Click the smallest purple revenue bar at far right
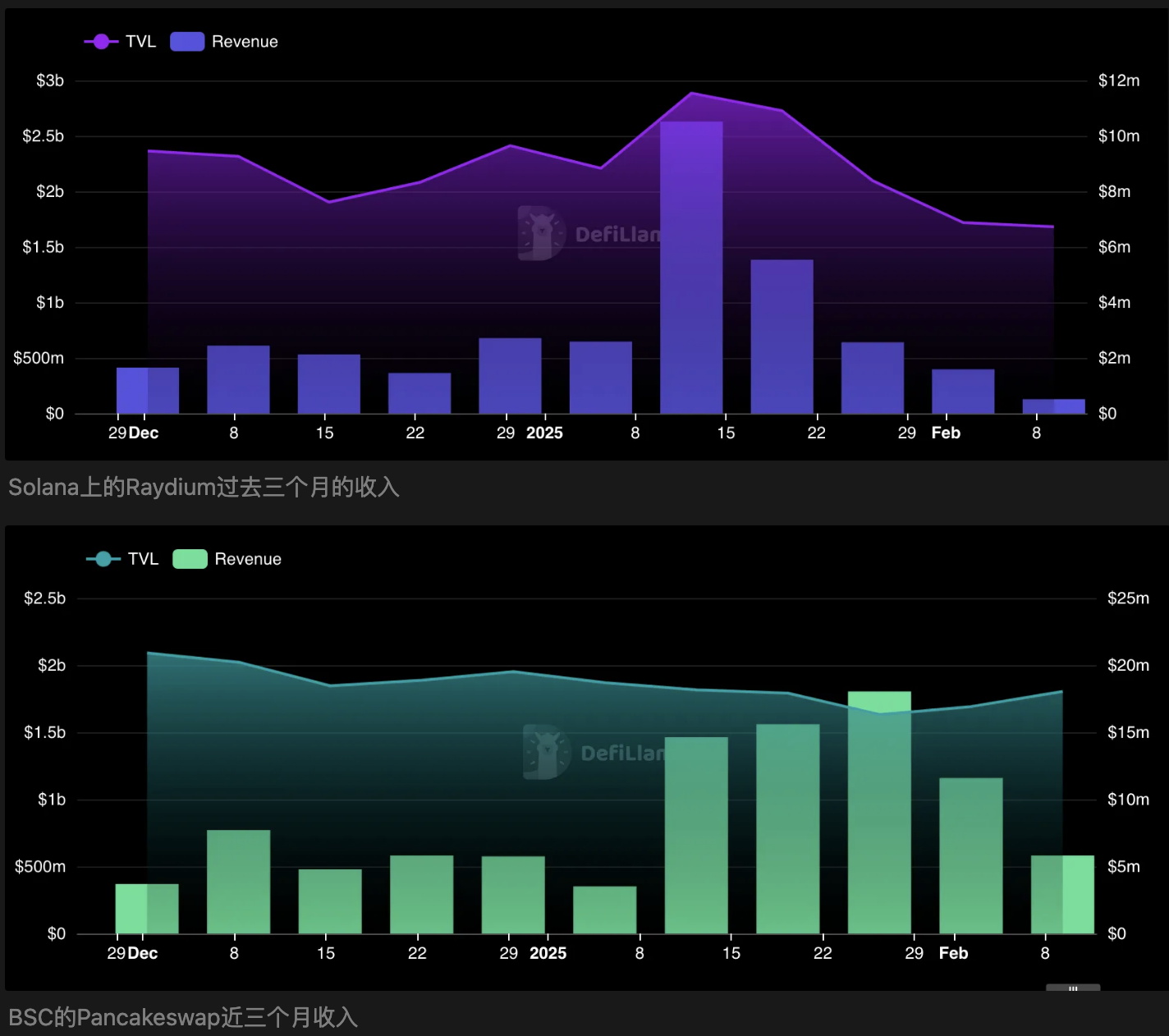The height and width of the screenshot is (1036, 1169). pyautogui.click(x=1053, y=406)
